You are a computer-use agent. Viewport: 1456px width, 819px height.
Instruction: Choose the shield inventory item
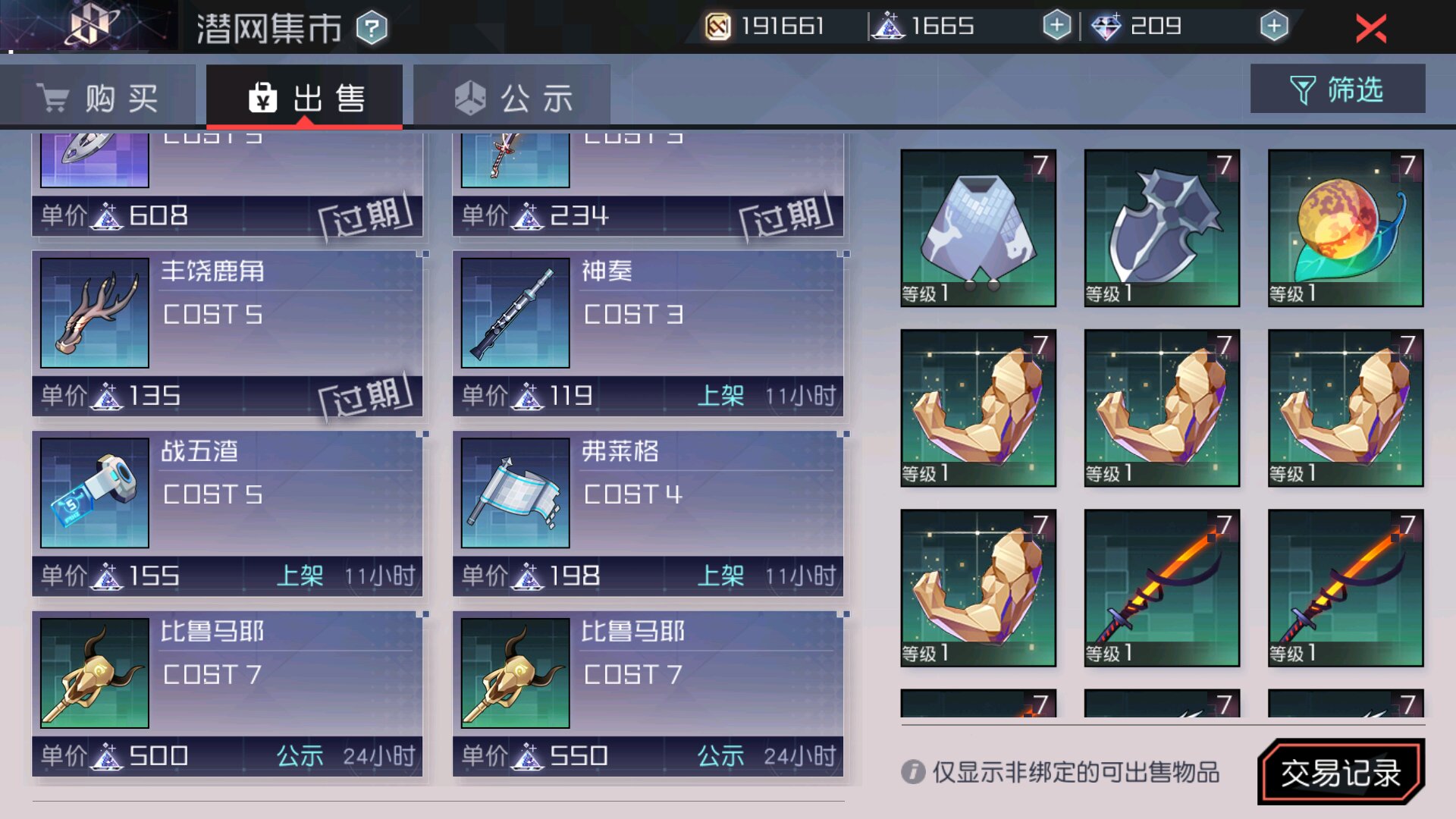point(1162,228)
